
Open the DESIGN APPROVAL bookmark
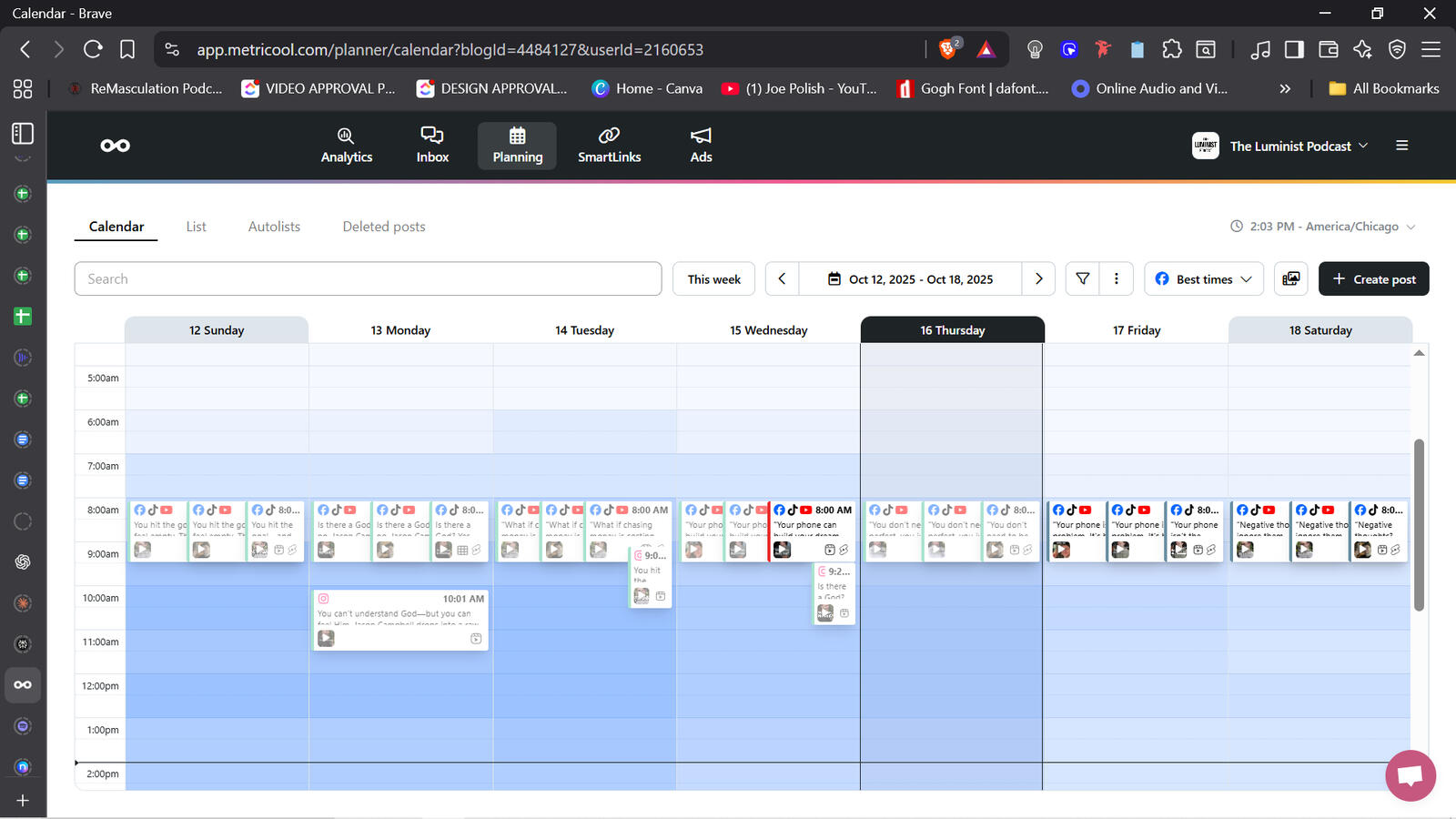click(491, 88)
